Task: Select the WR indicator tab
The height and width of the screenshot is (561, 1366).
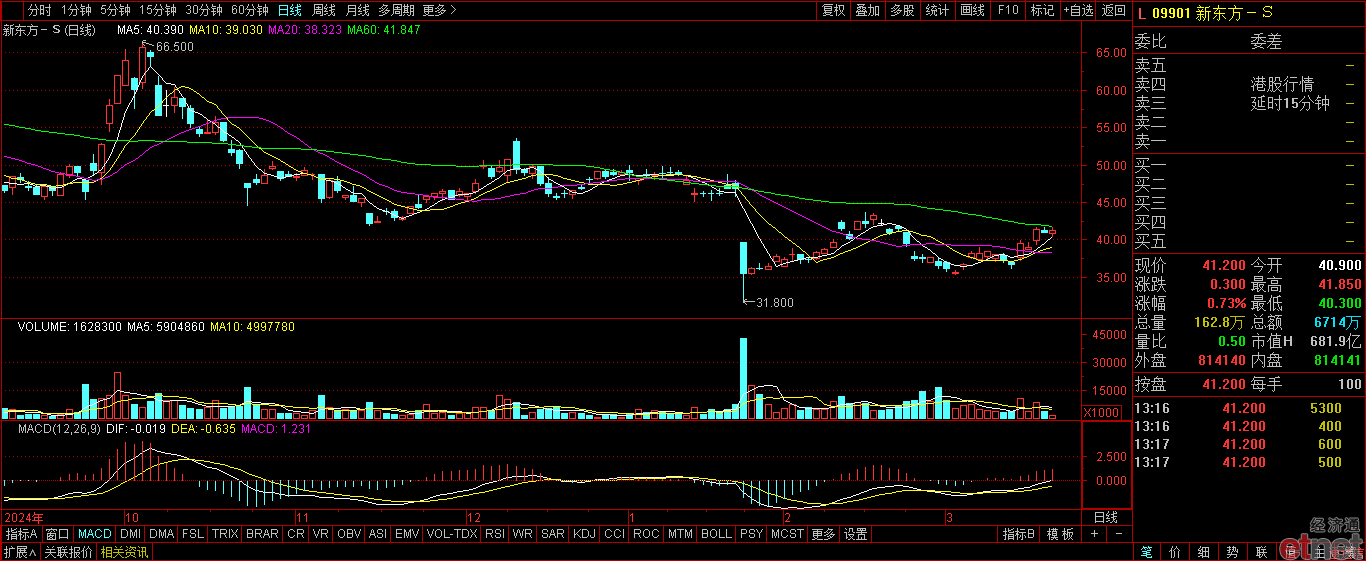Action: (522, 534)
